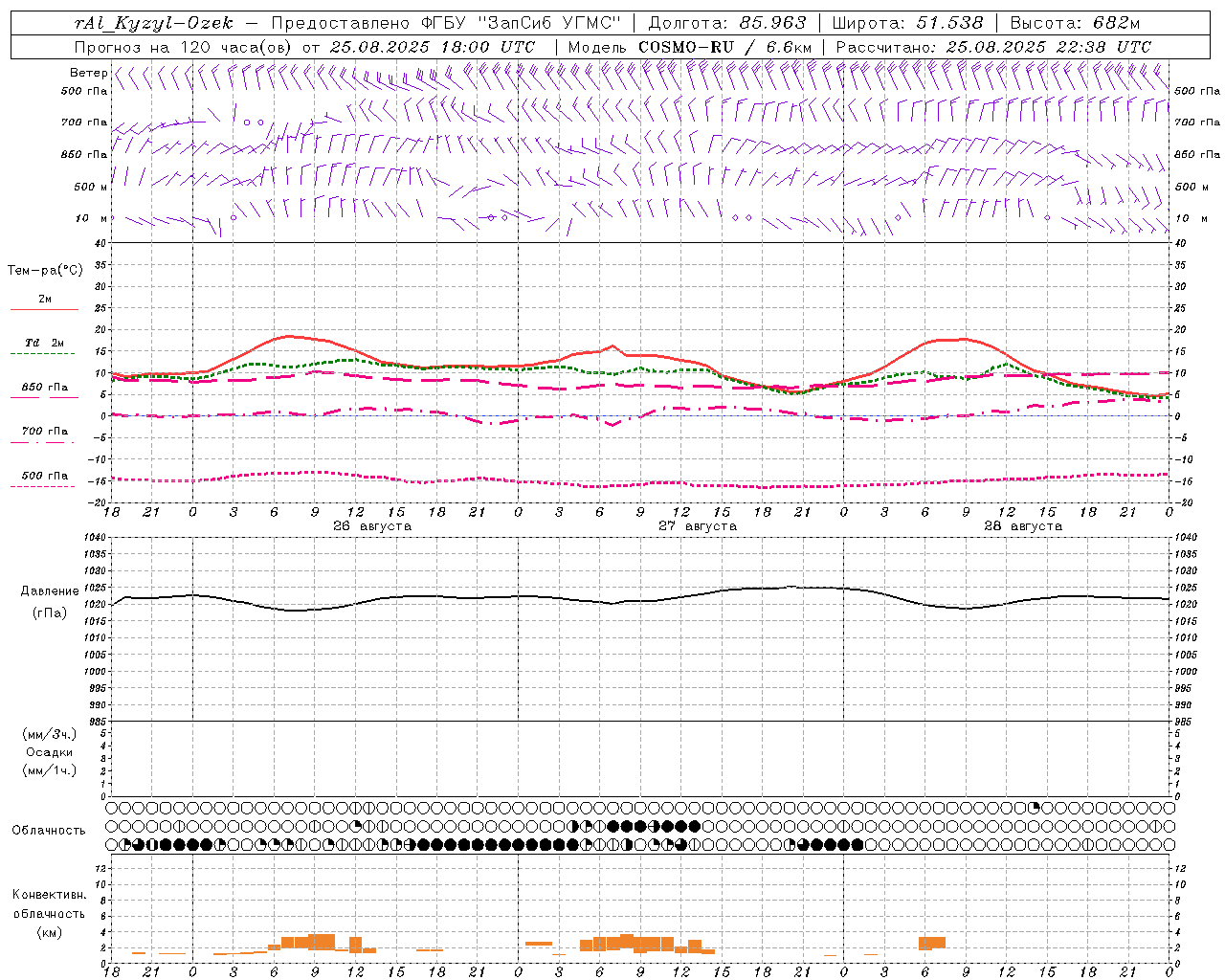Viewport: 1225px width, 980px height.
Task: Click the 'Ветер' wind panel label
Action: click(x=89, y=73)
